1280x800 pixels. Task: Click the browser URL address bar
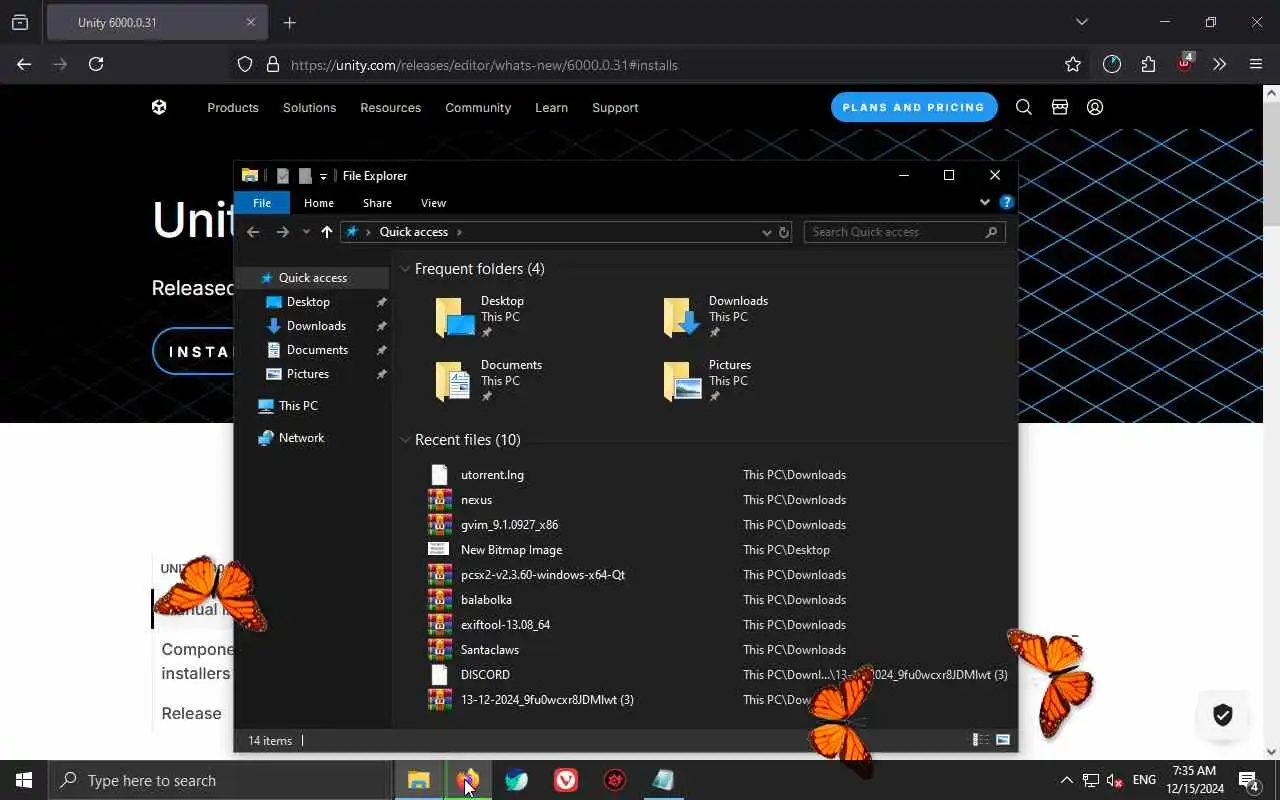pyautogui.click(x=660, y=65)
